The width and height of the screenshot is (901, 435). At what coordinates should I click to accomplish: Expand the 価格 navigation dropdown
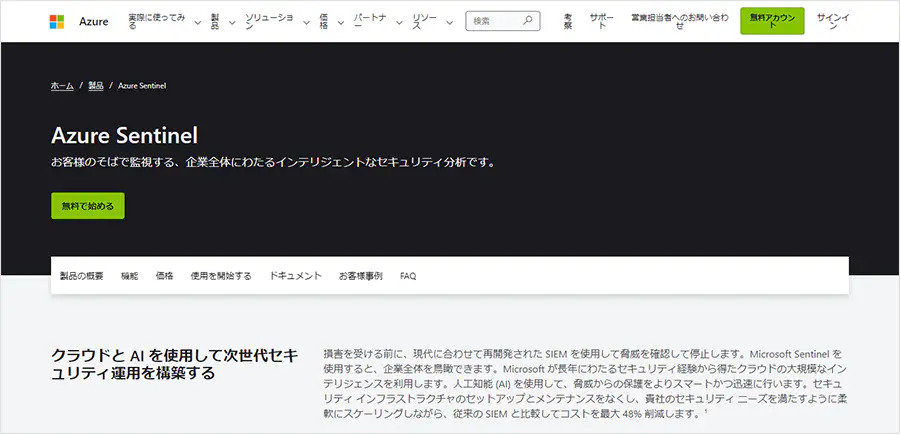pyautogui.click(x=332, y=22)
